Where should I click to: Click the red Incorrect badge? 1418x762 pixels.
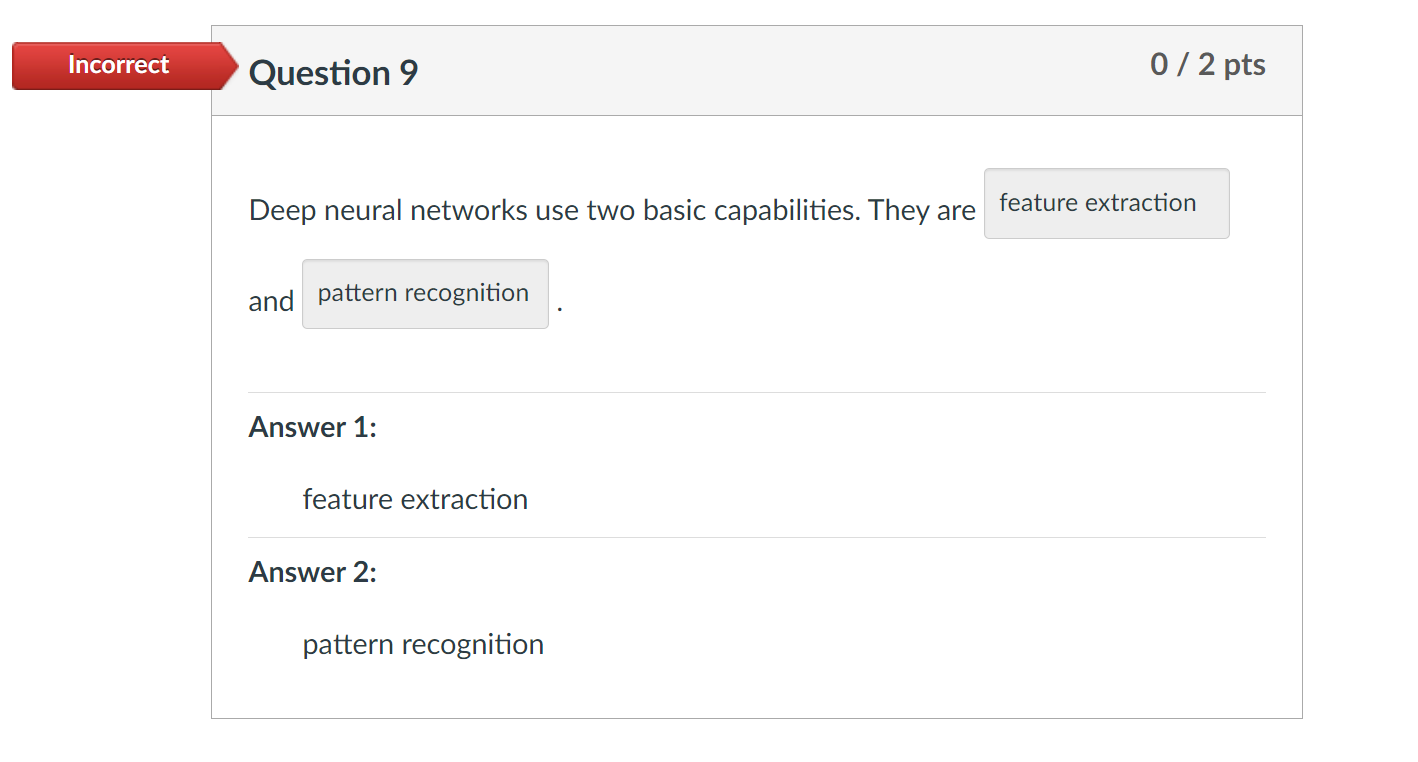pyautogui.click(x=117, y=66)
